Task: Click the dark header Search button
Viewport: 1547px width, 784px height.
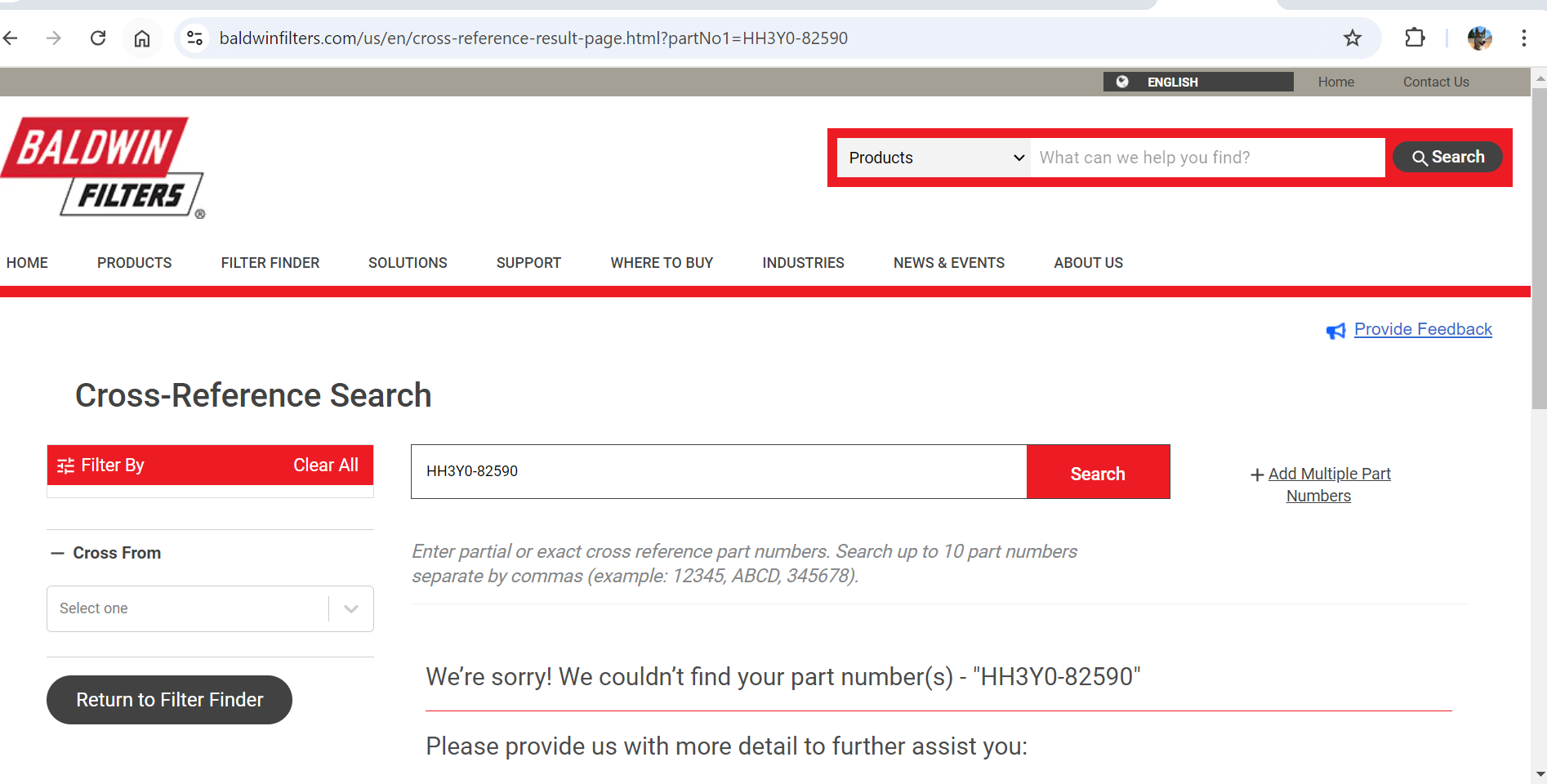Action: point(1447,157)
